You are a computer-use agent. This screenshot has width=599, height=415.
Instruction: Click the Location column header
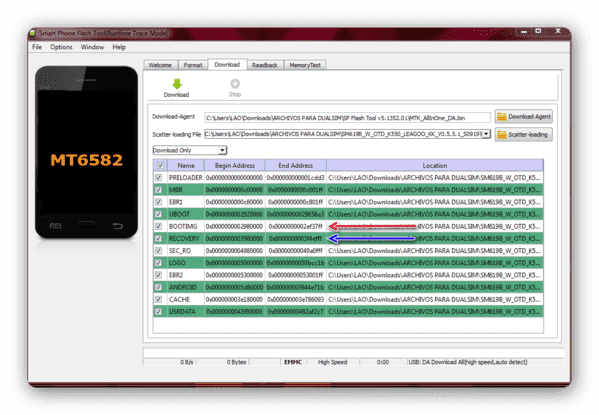pyautogui.click(x=435, y=165)
